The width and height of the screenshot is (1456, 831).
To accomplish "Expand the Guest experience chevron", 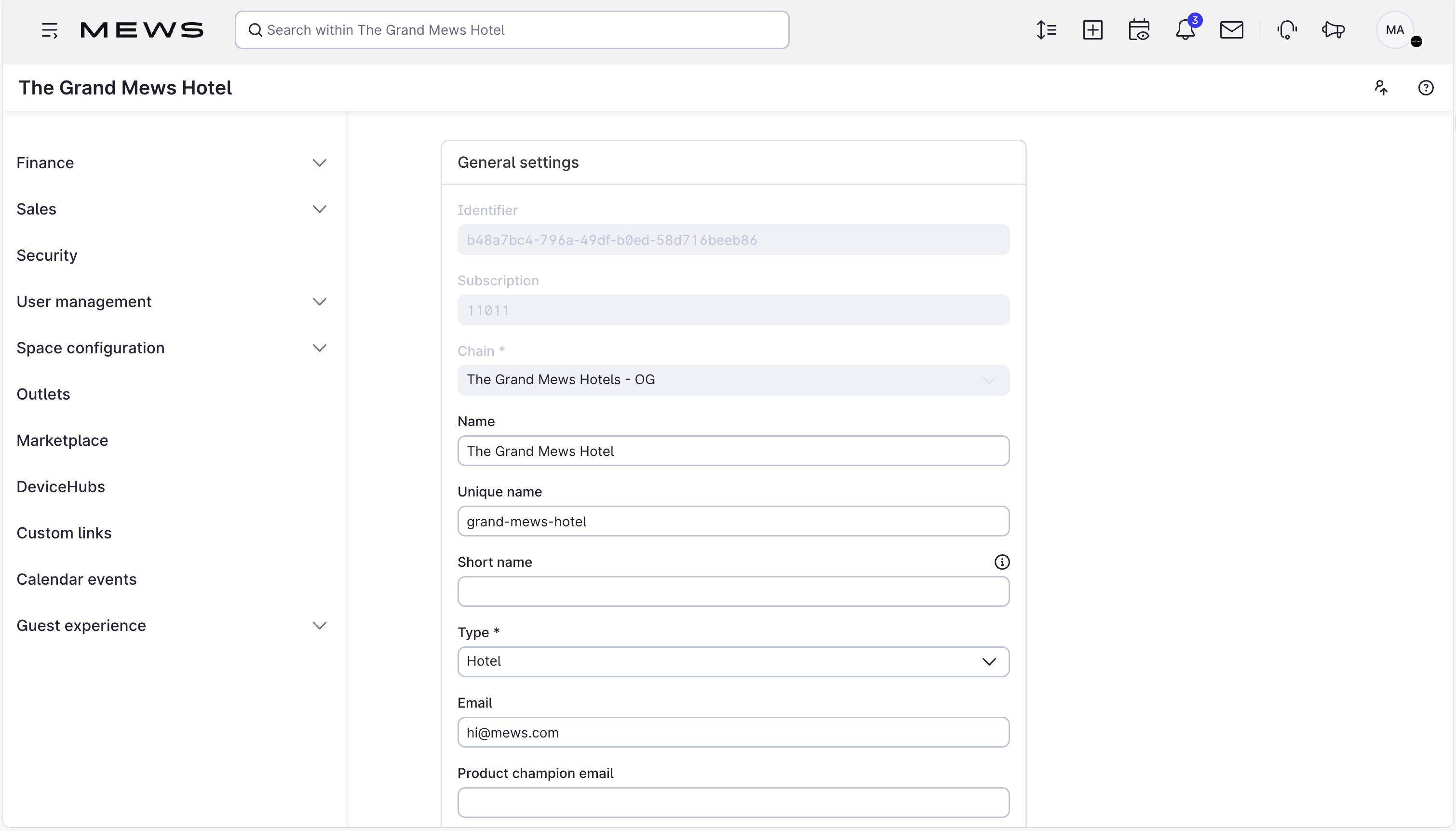I will pos(320,626).
